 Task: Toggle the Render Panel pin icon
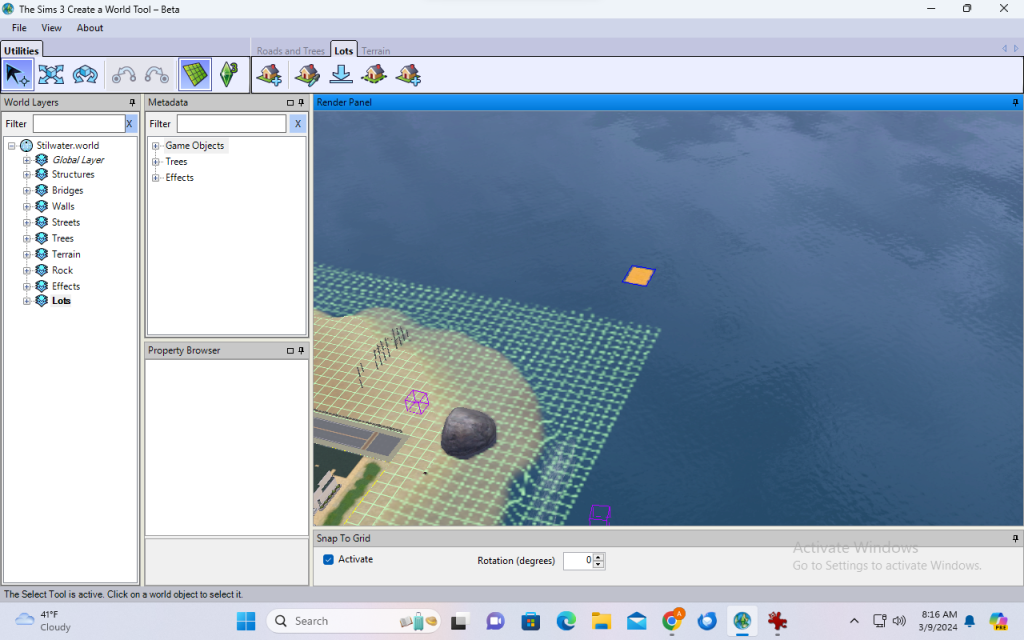point(1015,102)
